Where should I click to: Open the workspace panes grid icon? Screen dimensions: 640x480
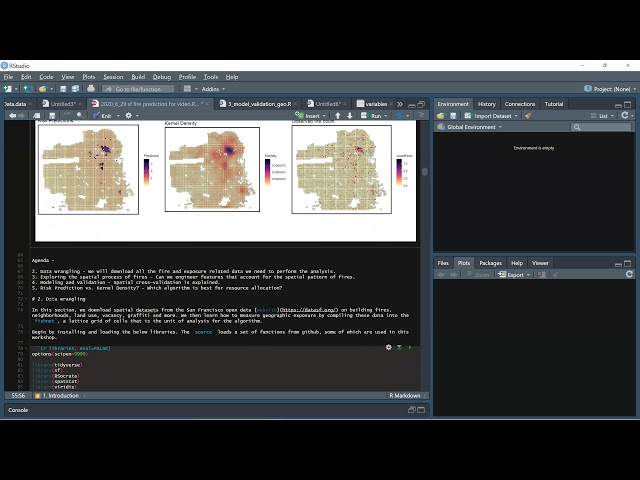tap(187, 89)
